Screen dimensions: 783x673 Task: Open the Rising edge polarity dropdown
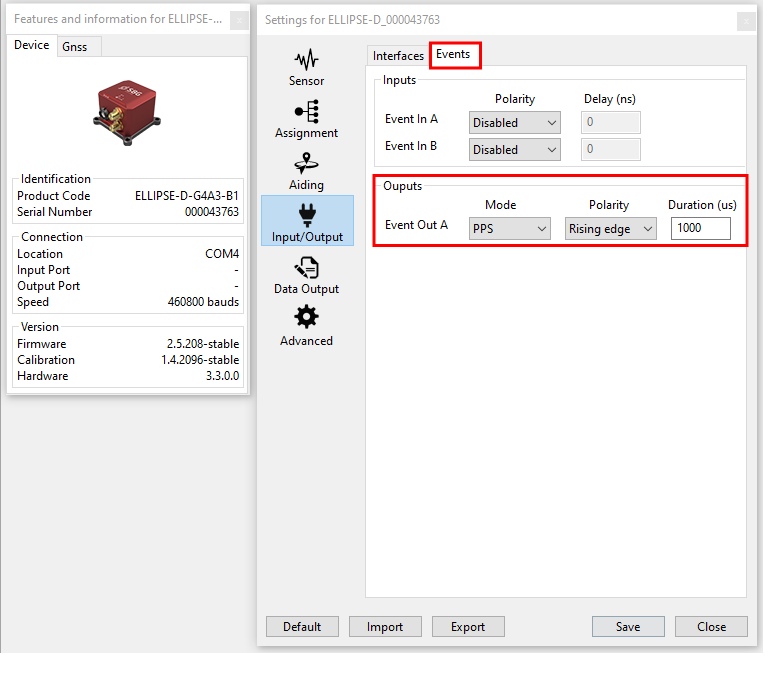(x=610, y=229)
